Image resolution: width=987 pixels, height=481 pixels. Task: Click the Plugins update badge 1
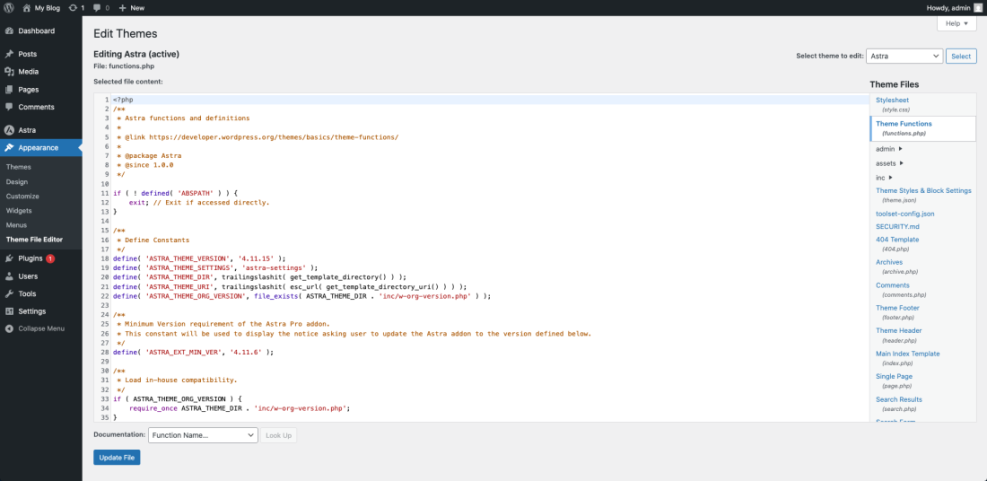pyautogui.click(x=50, y=258)
